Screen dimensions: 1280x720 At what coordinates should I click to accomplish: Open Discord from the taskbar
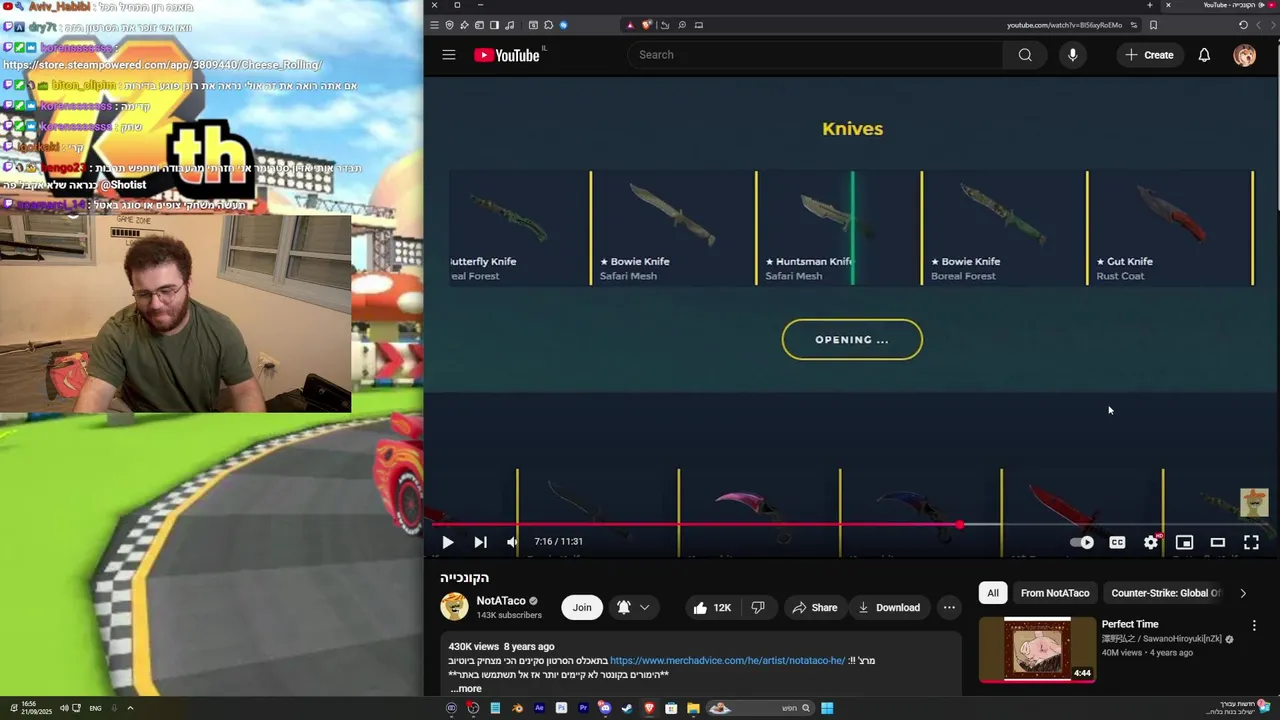point(605,708)
